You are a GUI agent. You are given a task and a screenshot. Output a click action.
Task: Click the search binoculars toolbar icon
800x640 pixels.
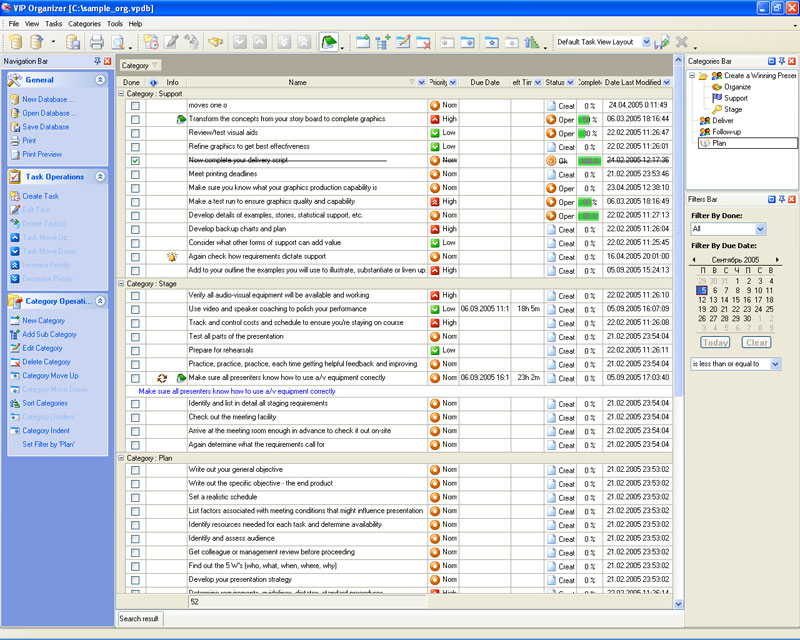click(215, 42)
